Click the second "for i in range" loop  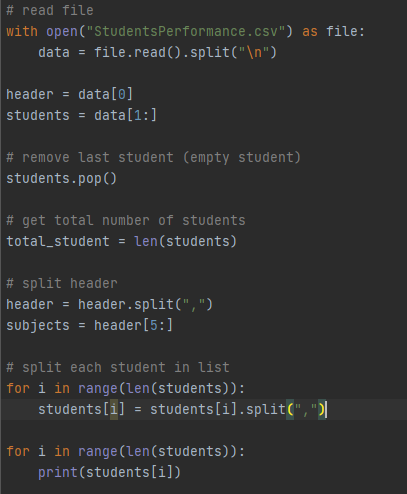click(x=125, y=452)
